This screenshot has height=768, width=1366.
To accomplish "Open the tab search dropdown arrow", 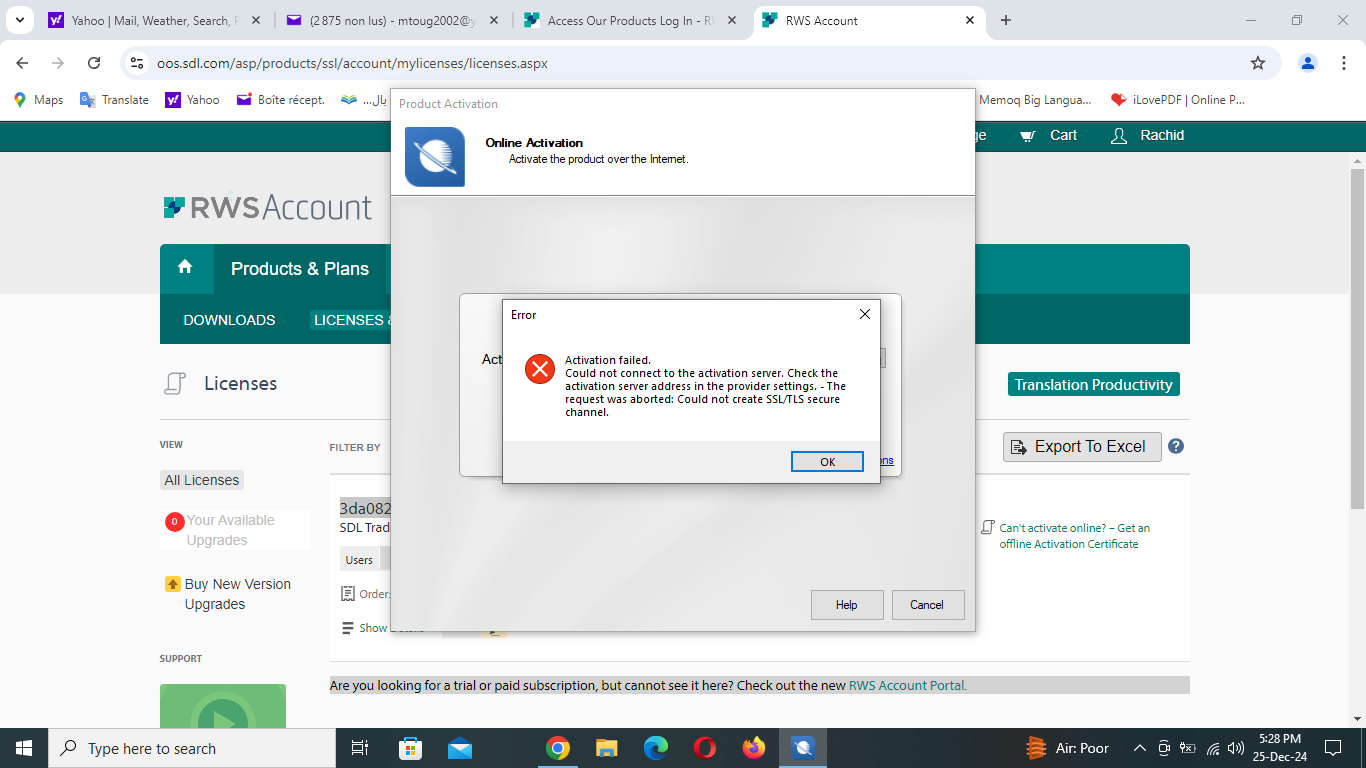I will pyautogui.click(x=19, y=20).
